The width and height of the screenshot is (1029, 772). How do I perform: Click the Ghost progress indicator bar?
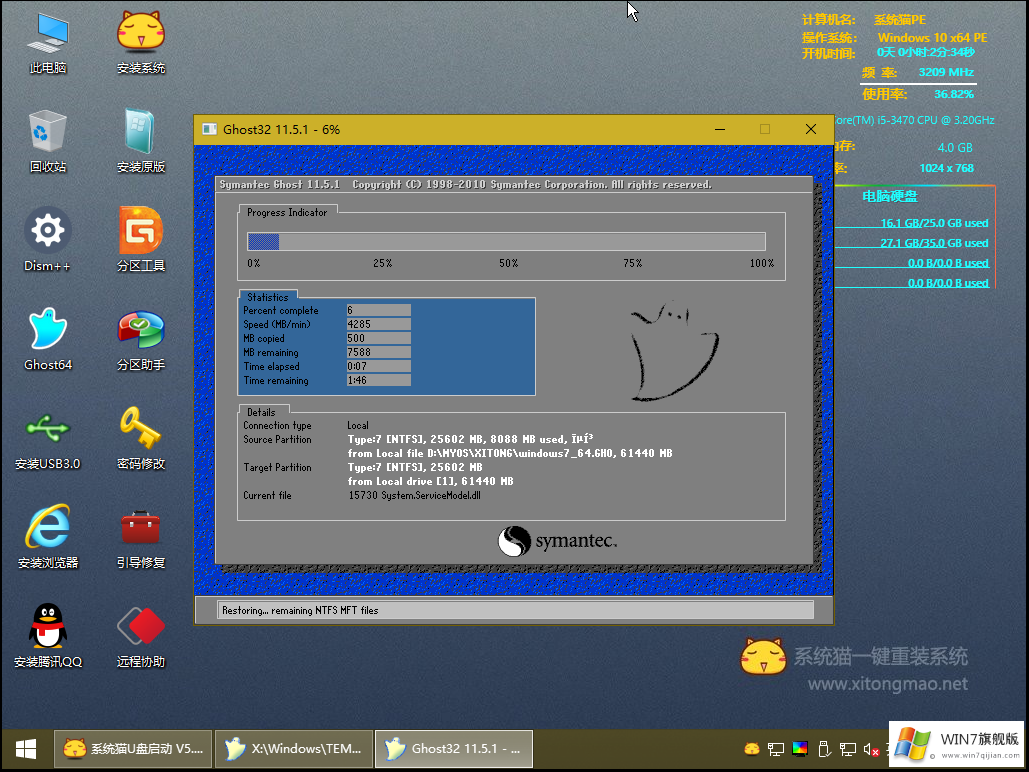click(x=506, y=242)
